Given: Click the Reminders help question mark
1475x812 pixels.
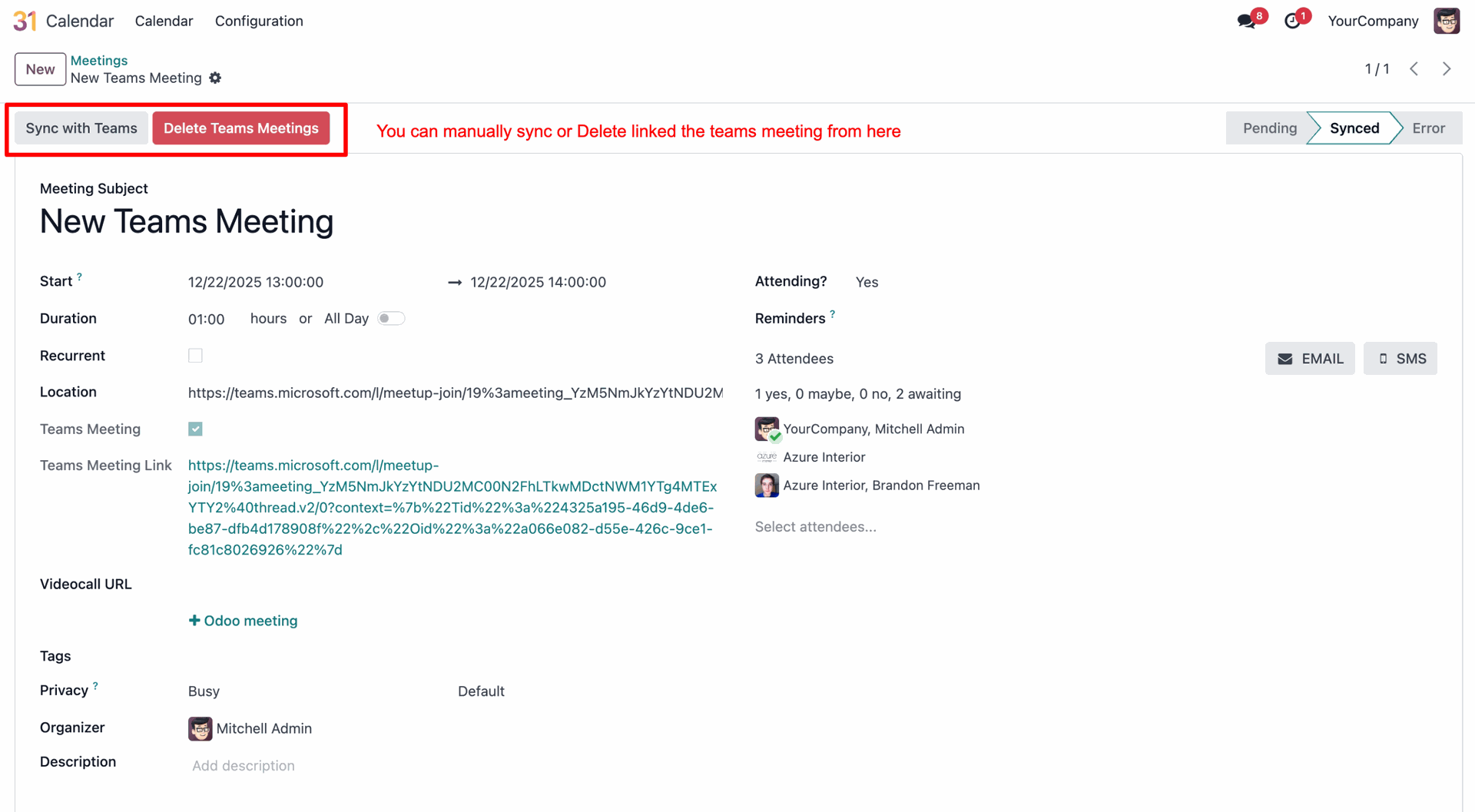Looking at the screenshot, I should pyautogui.click(x=832, y=313).
